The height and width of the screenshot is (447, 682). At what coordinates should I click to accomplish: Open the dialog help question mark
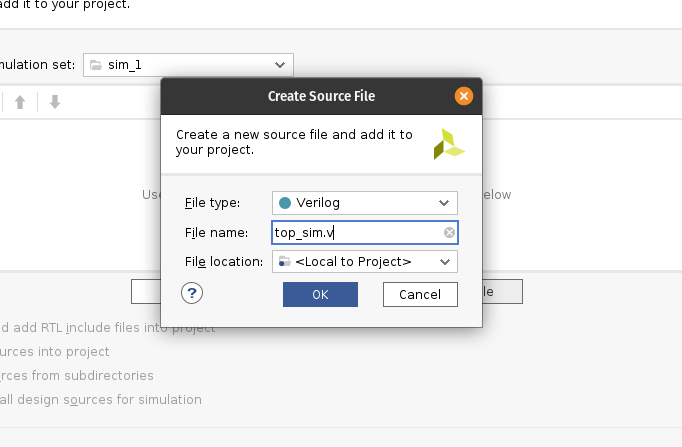[x=192, y=293]
